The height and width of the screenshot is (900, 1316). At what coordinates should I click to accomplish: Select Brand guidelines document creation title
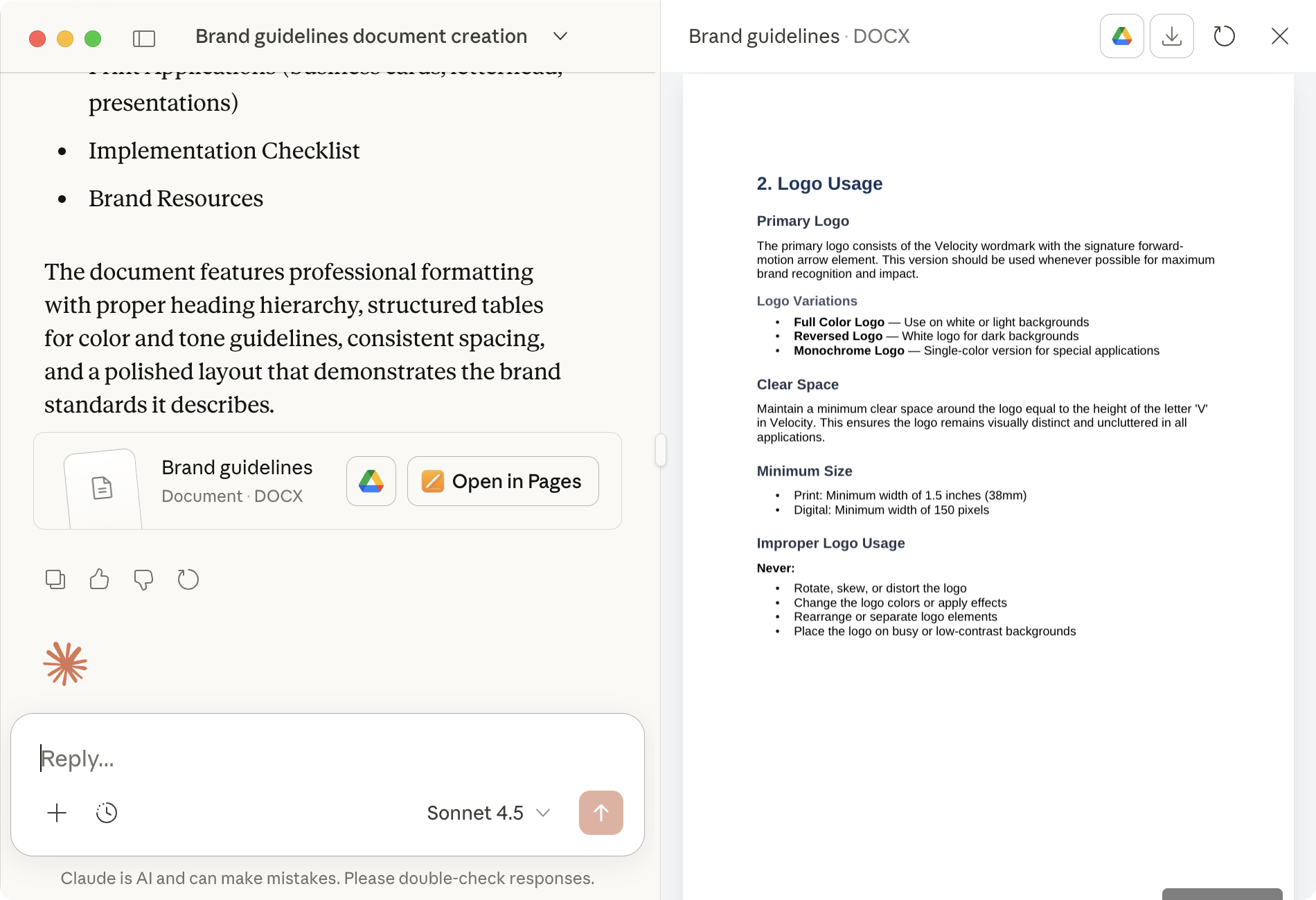tap(360, 36)
